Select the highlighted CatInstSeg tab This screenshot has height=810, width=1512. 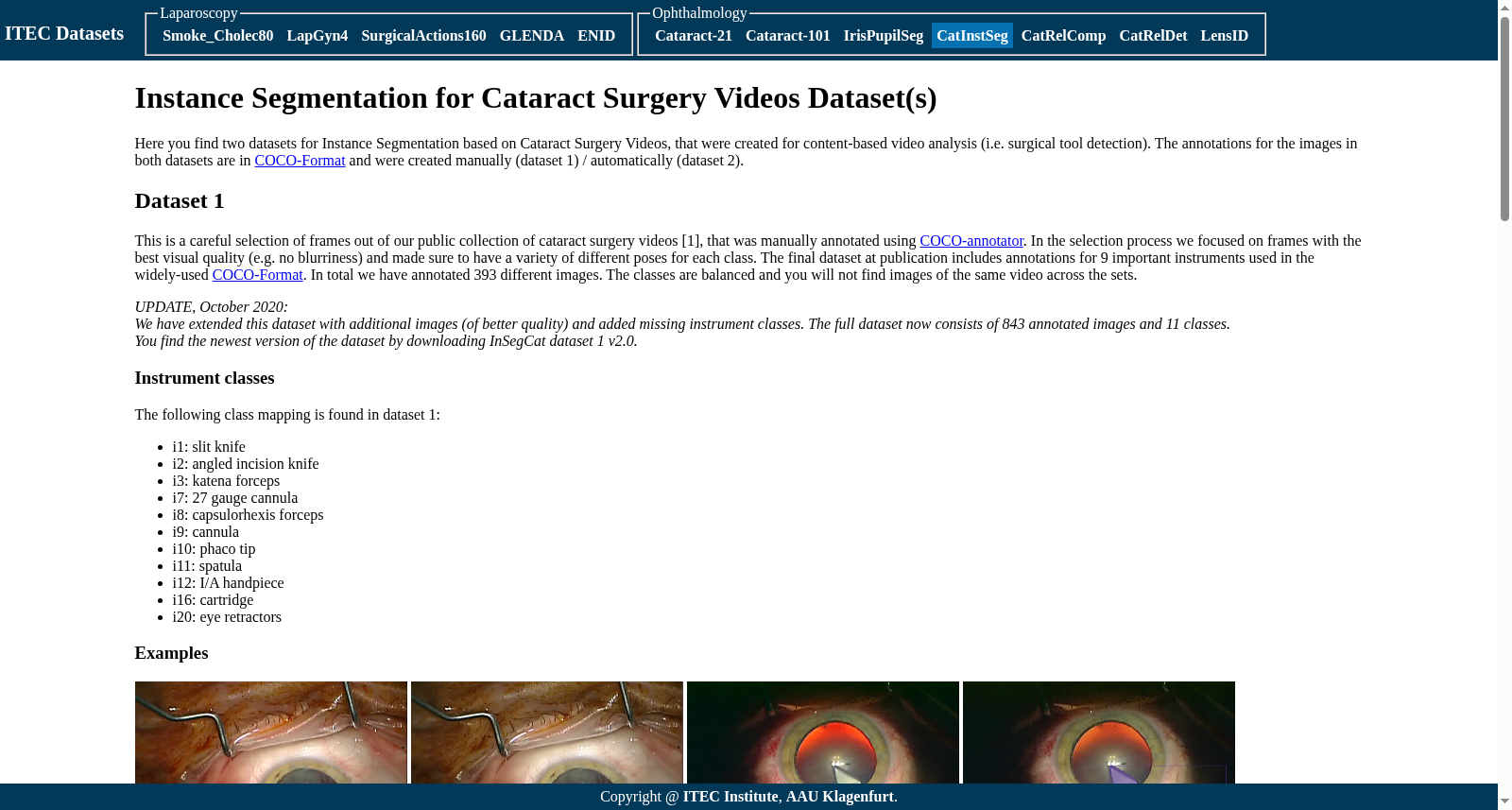972,36
